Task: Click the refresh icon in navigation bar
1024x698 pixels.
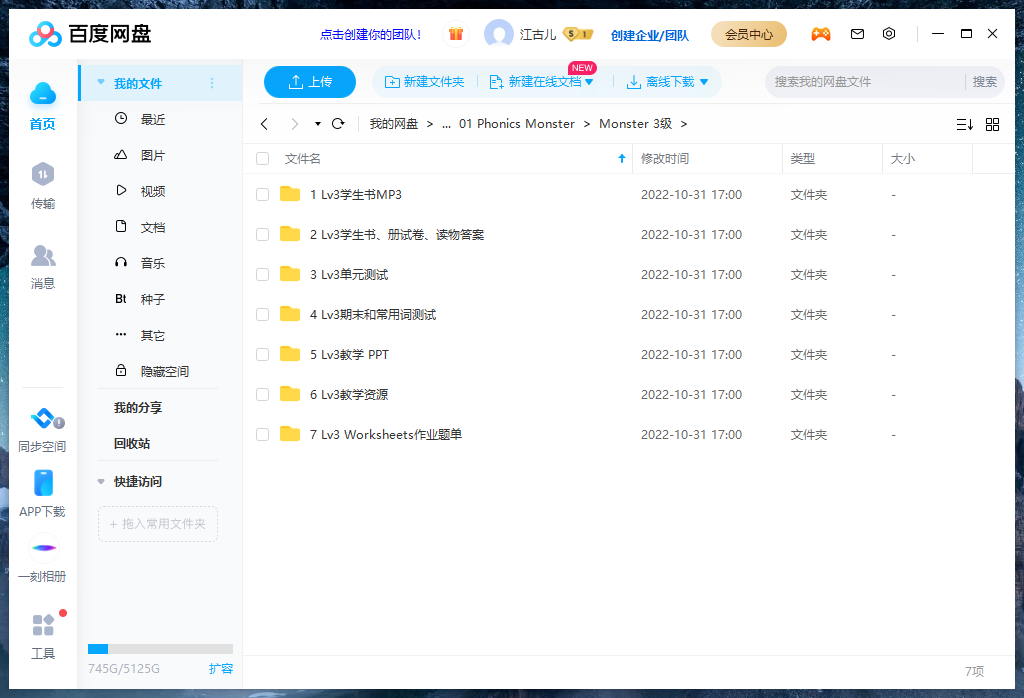Action: [338, 123]
